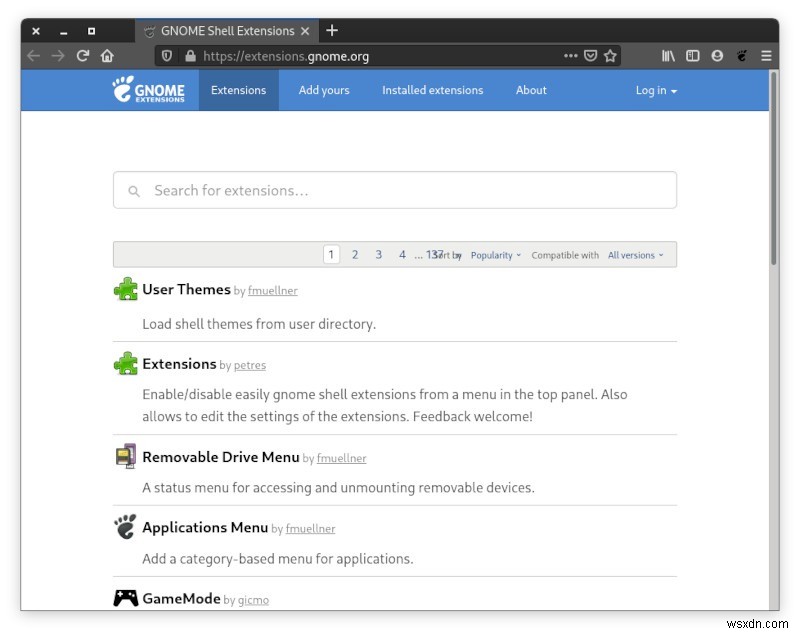Switch to the Installed extensions tab
Screen dimensions: 800x634
[x=432, y=90]
